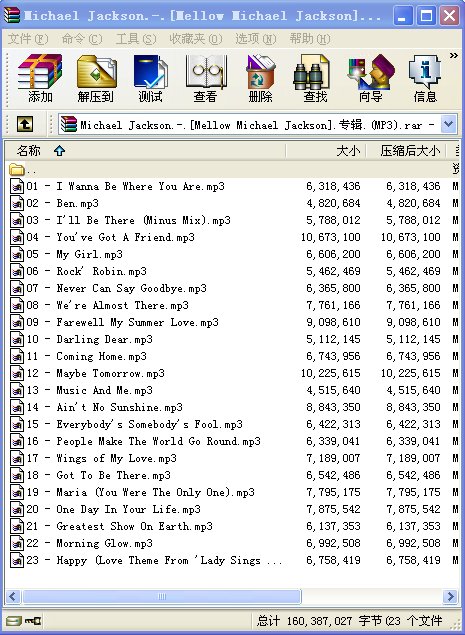Click file icon of 20 - One Day In Your Life.mp3
Screen dimensions: 465x635
click(x=17, y=509)
